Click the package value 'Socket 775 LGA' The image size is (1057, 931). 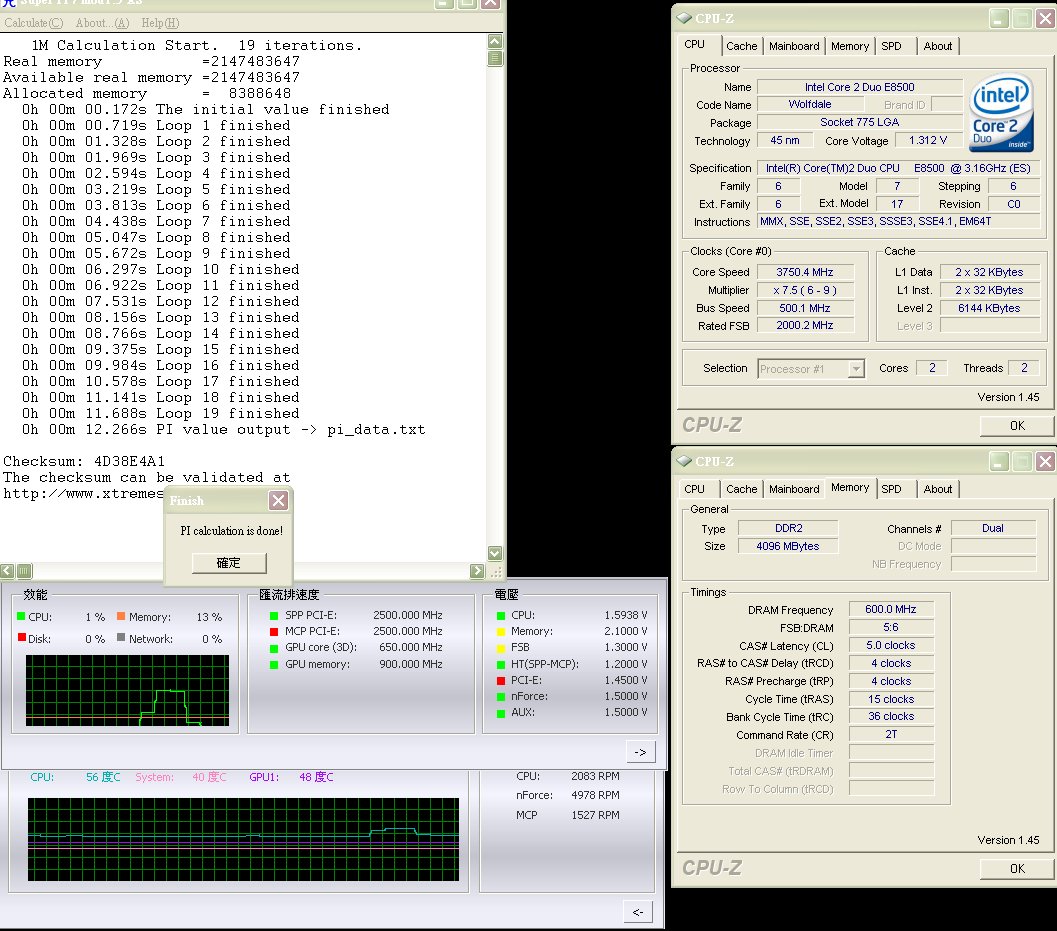point(859,122)
